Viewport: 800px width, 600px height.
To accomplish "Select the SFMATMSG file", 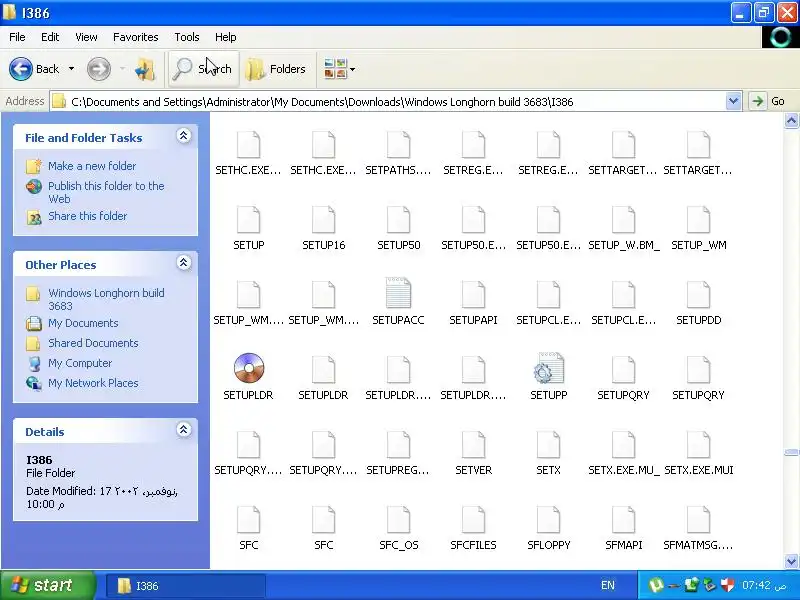I will pyautogui.click(x=698, y=526).
